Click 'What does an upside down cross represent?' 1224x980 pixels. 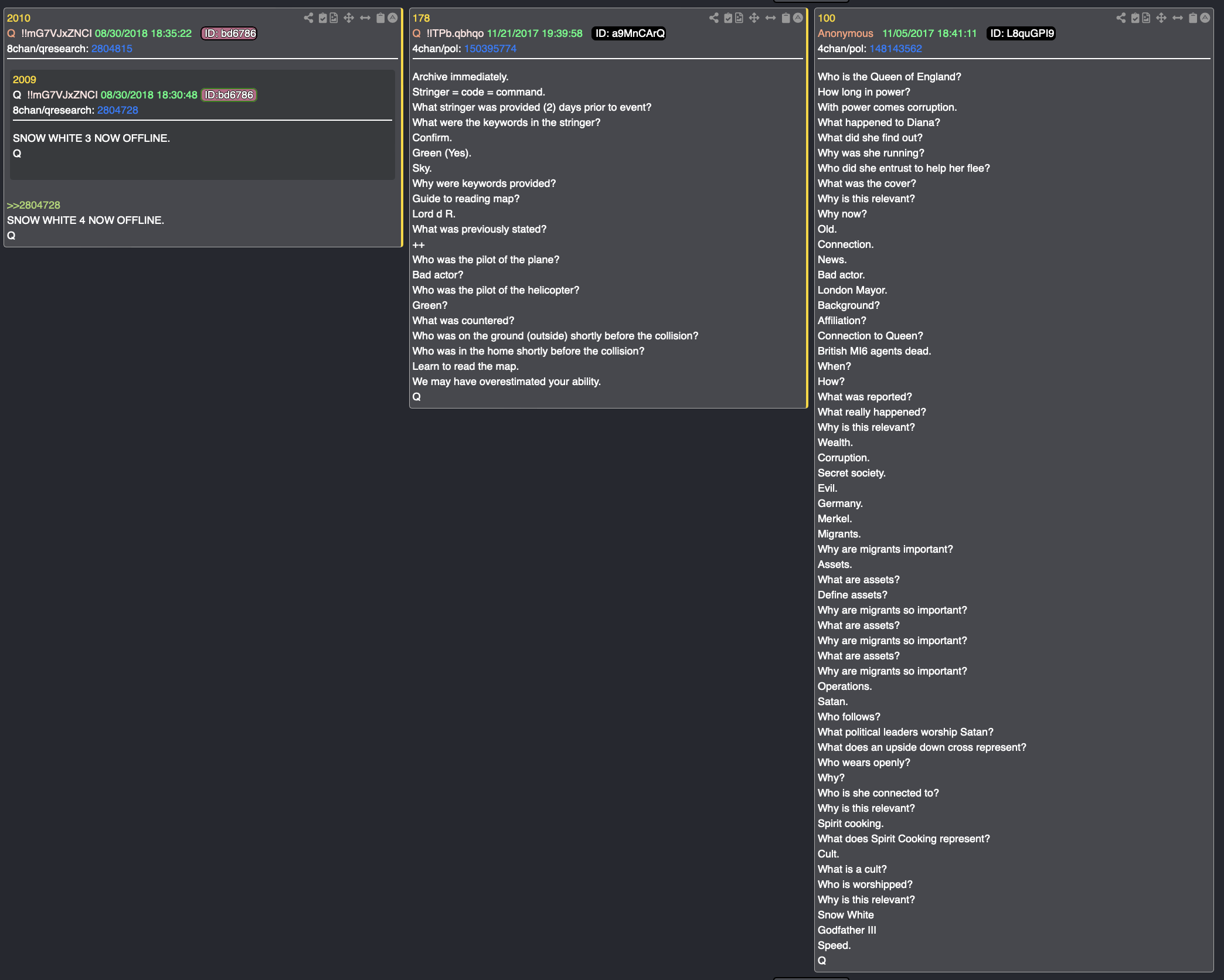pyautogui.click(x=922, y=747)
